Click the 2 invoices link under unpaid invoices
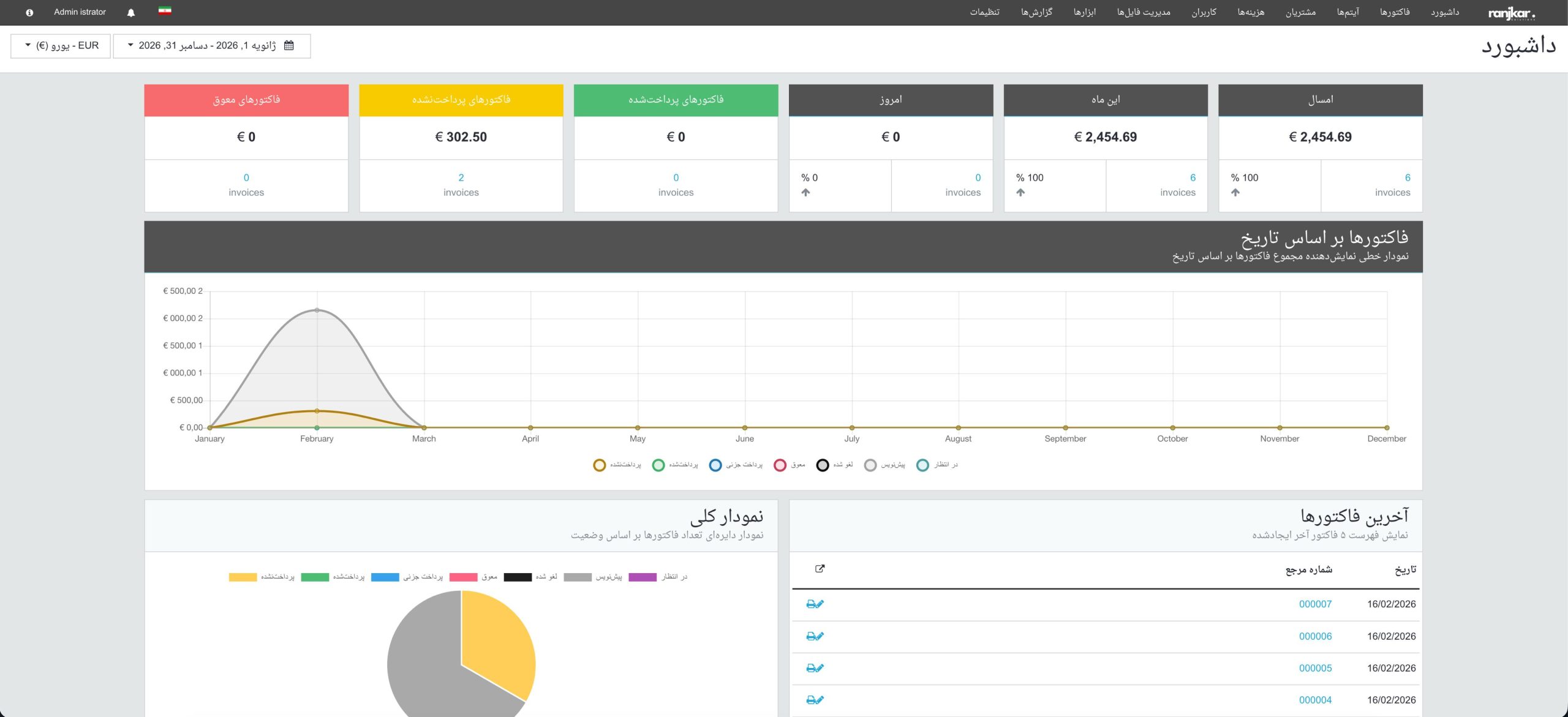Viewport: 1568px width, 717px height. [x=461, y=178]
